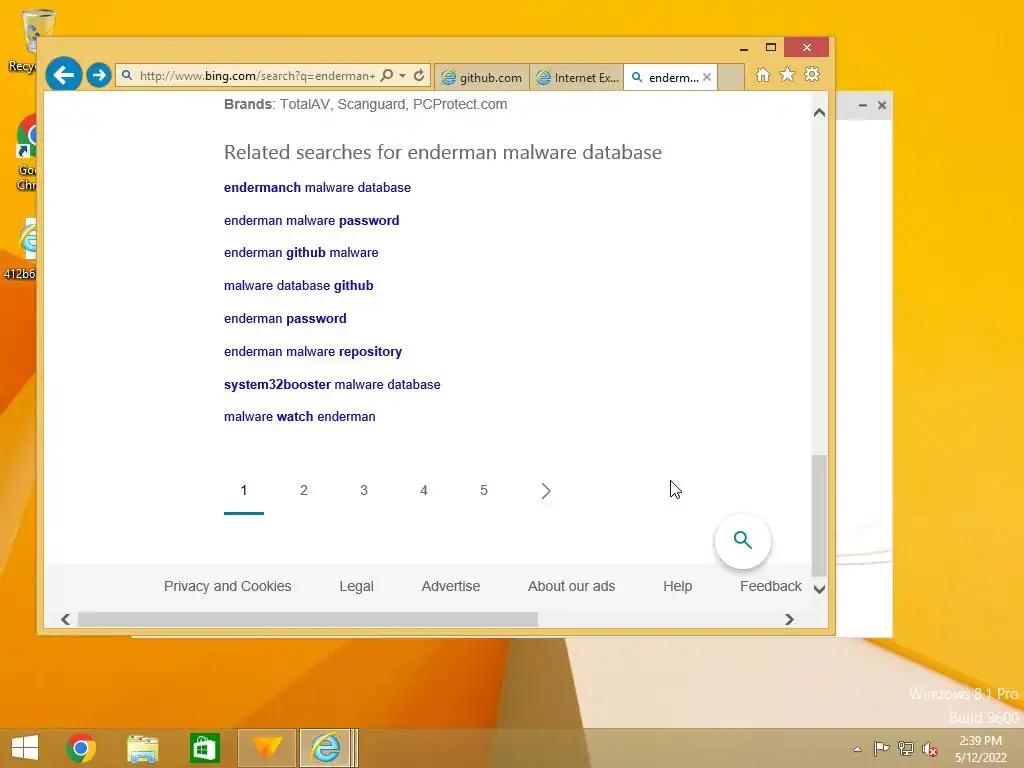Click the horizontal scrollbar right arrow
The image size is (1024, 768).
[789, 619]
